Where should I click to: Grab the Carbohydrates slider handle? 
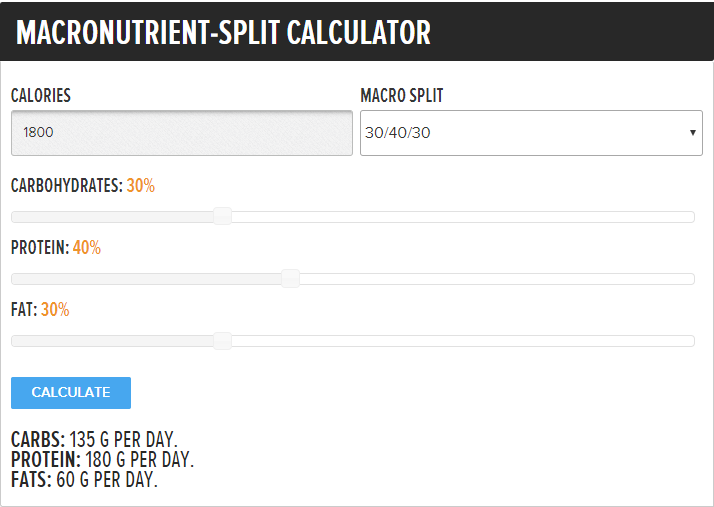[223, 216]
